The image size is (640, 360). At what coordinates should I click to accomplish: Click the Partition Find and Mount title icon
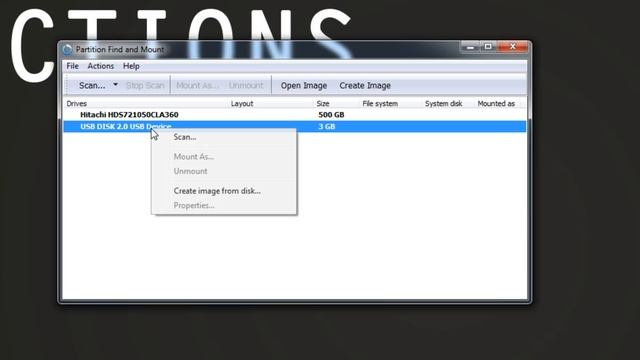[x=67, y=50]
